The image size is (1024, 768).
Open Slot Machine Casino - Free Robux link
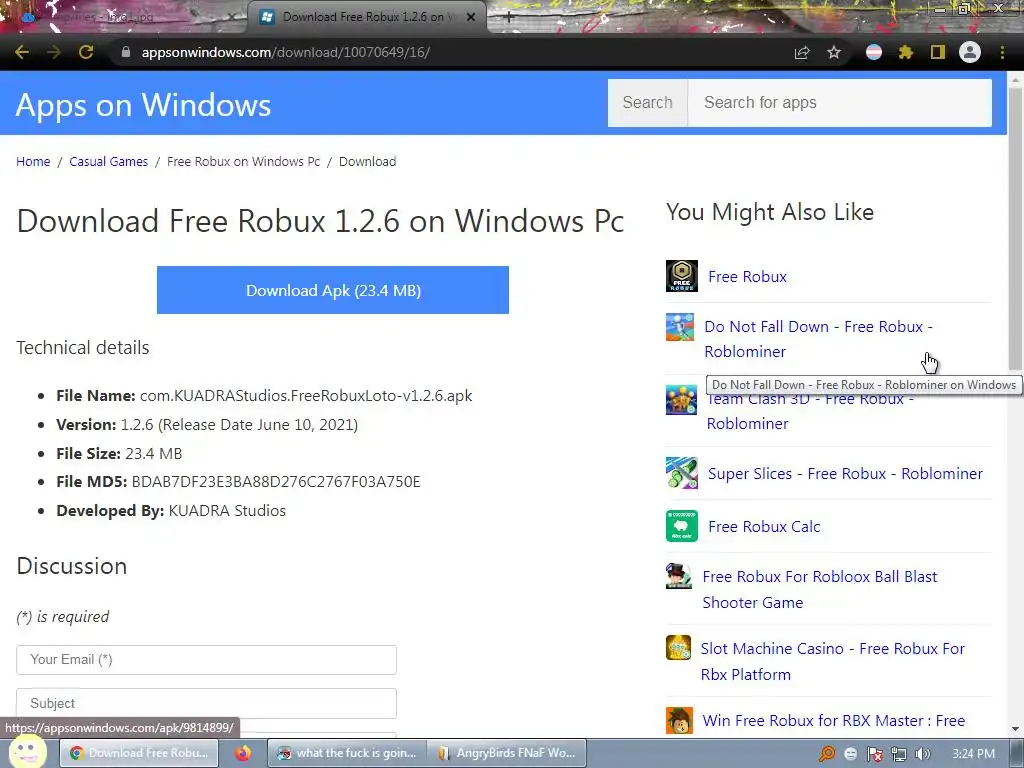[x=833, y=661]
